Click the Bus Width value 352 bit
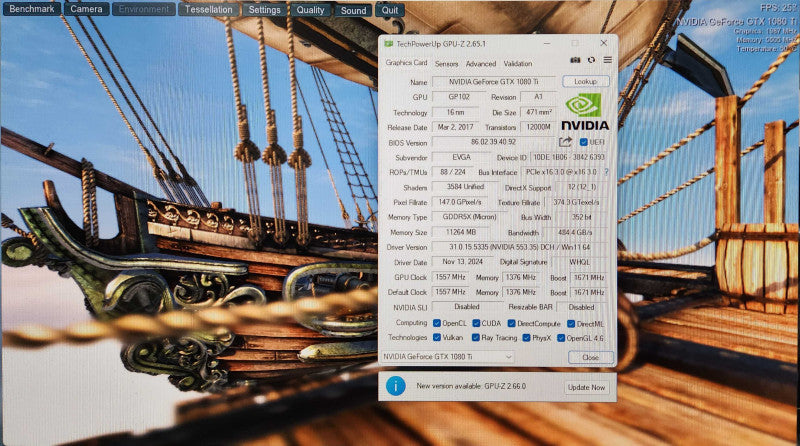Viewport: 800px width, 446px height. coord(581,217)
